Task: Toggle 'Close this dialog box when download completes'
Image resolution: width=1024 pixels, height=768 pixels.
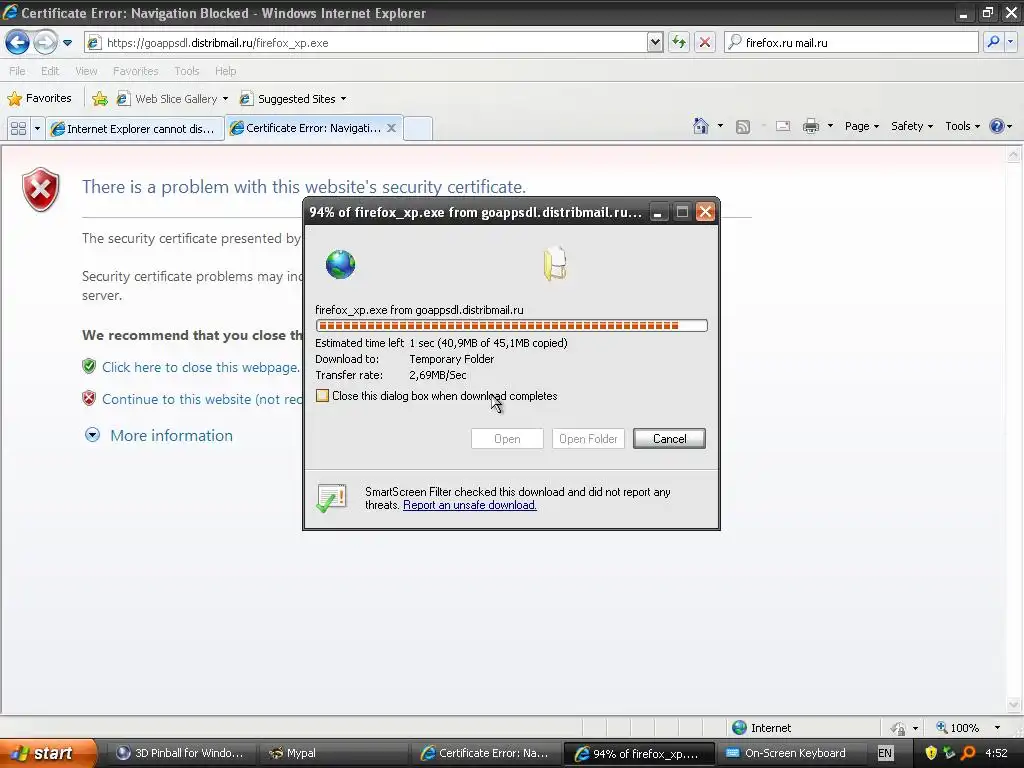Action: [322, 396]
